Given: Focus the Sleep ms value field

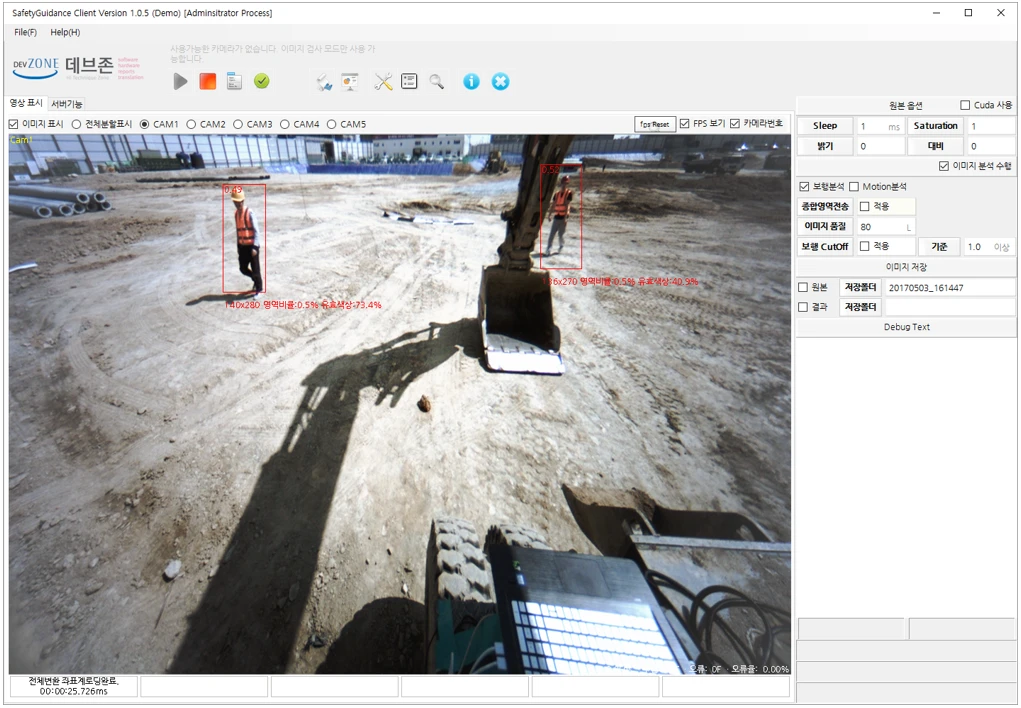Looking at the screenshot, I should [x=880, y=126].
